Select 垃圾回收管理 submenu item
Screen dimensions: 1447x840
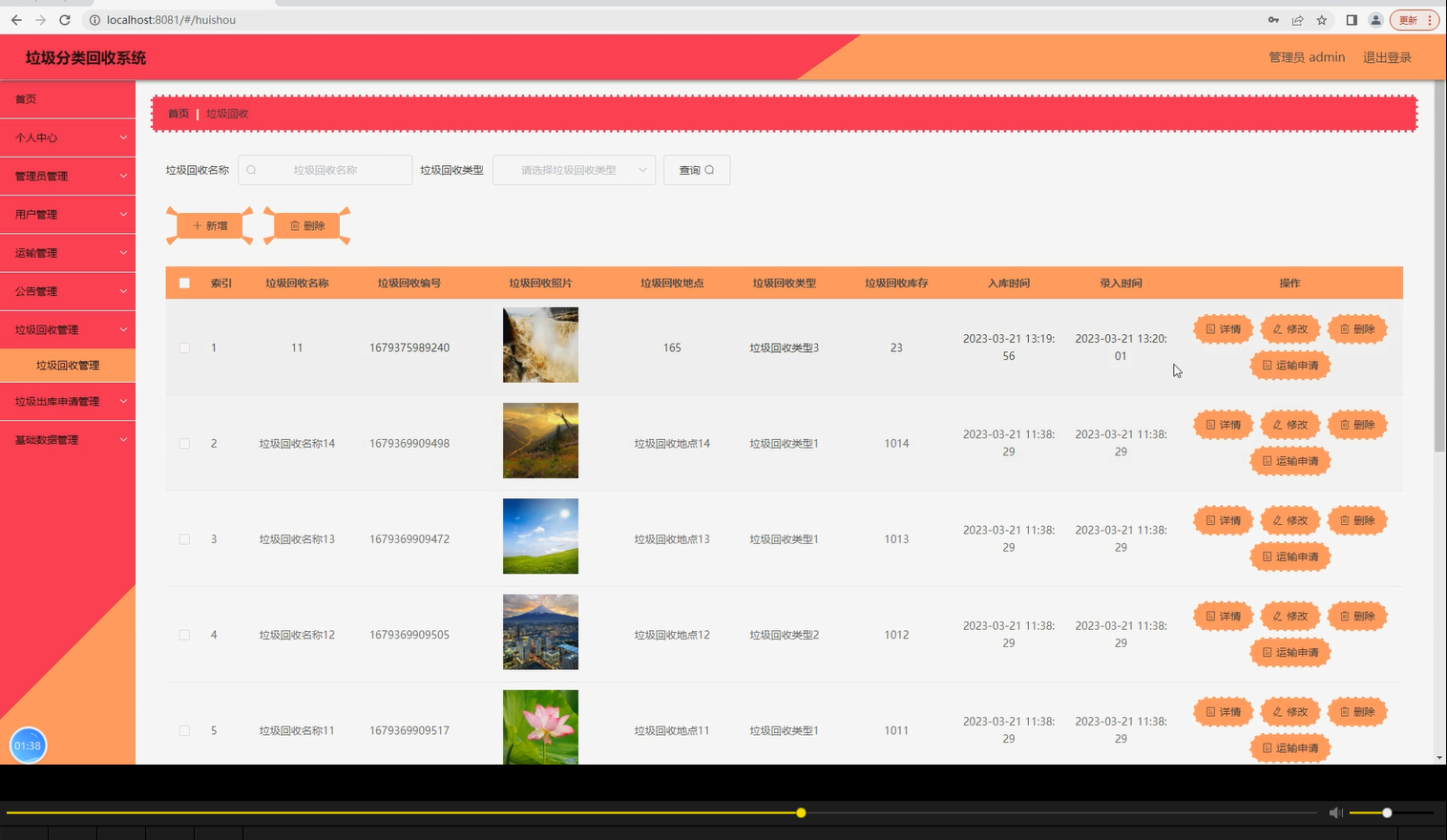68,365
